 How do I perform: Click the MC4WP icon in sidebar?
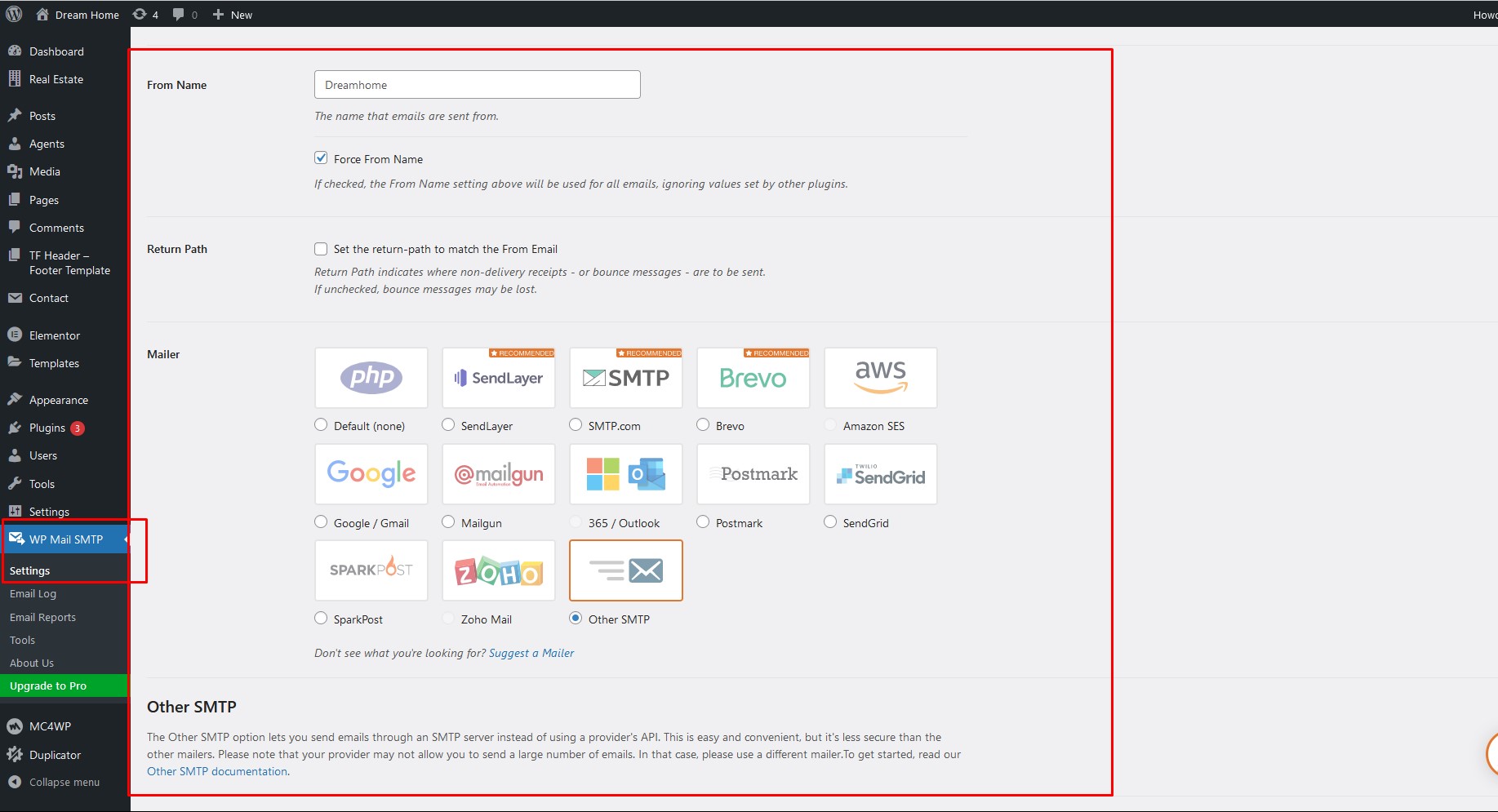pos(15,725)
